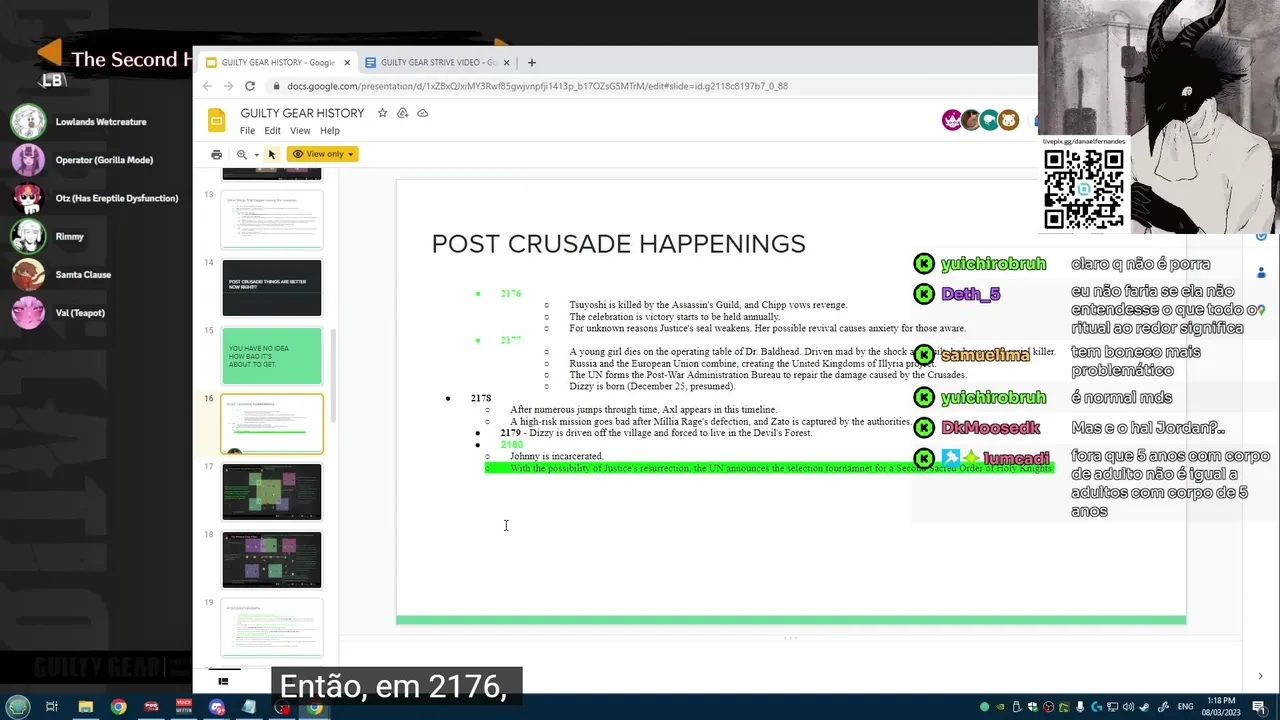This screenshot has width=1280, height=720.
Task: Click the browser back arrow
Action: (207, 86)
